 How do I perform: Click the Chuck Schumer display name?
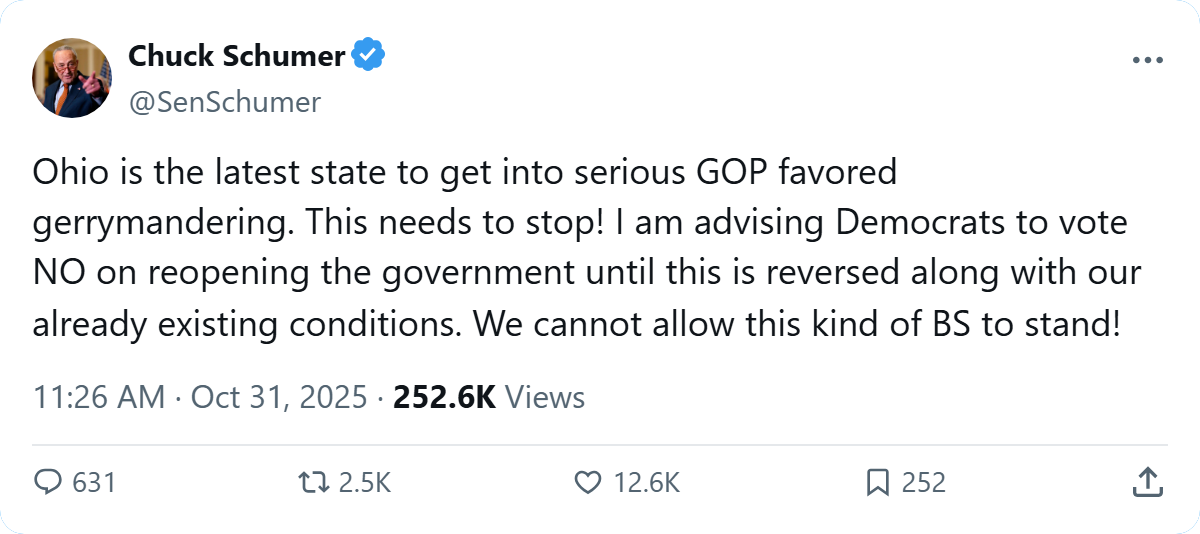click(236, 56)
